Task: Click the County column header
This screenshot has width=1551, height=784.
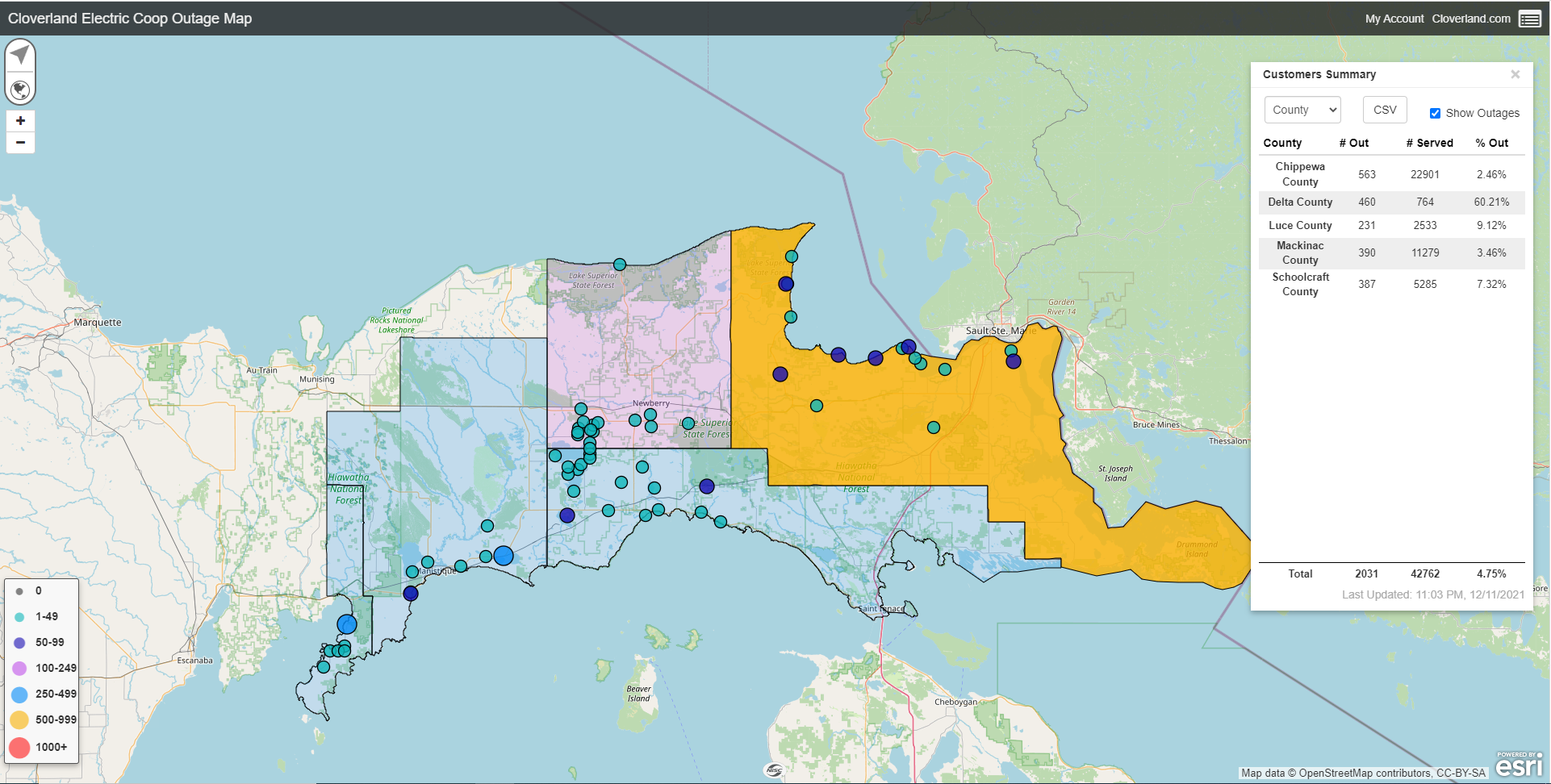Action: coord(1282,143)
